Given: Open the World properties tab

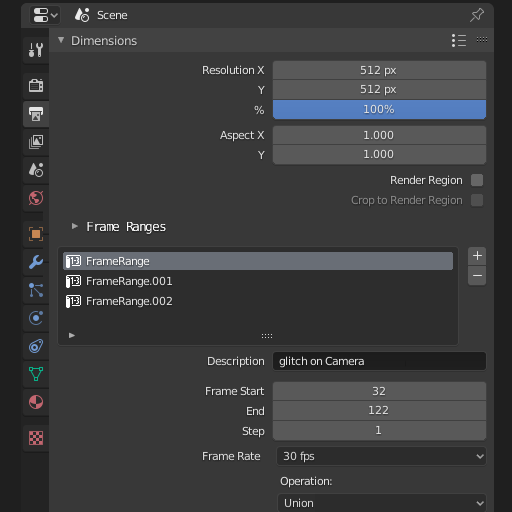Looking at the screenshot, I should [x=36, y=198].
